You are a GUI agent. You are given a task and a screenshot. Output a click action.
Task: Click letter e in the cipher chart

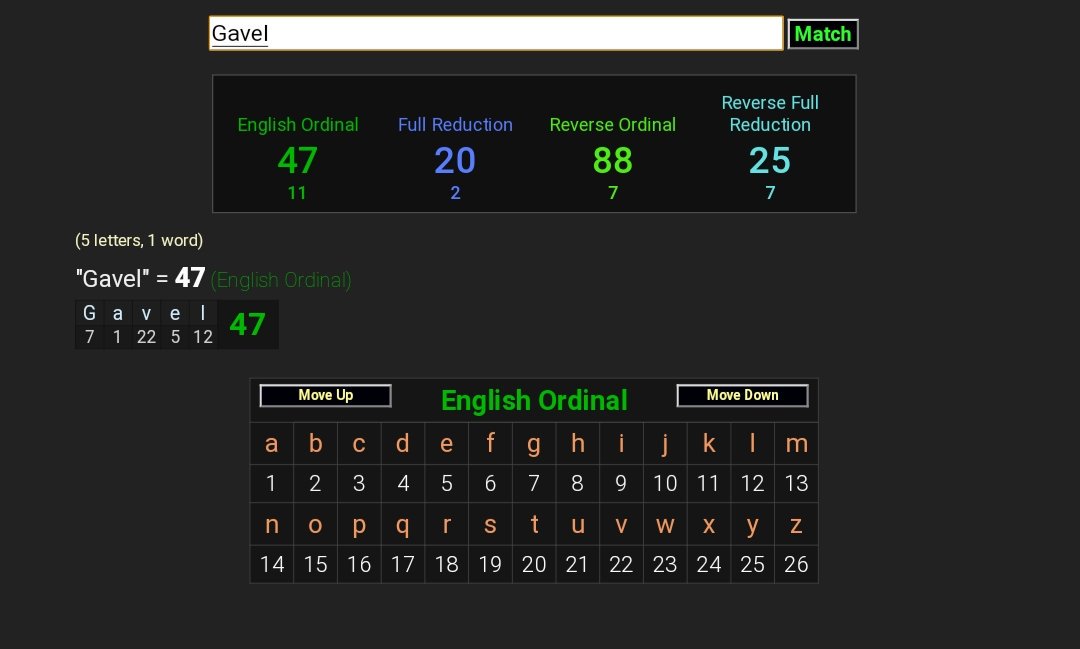(x=446, y=444)
